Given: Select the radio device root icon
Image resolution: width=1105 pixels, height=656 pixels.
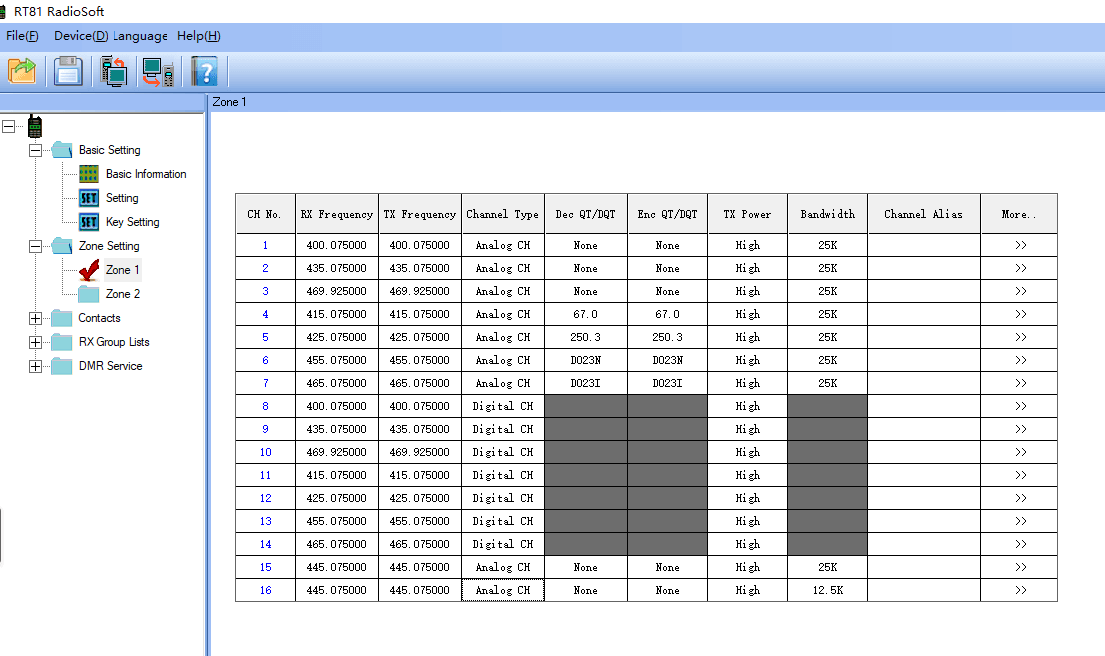Looking at the screenshot, I should [x=35, y=126].
